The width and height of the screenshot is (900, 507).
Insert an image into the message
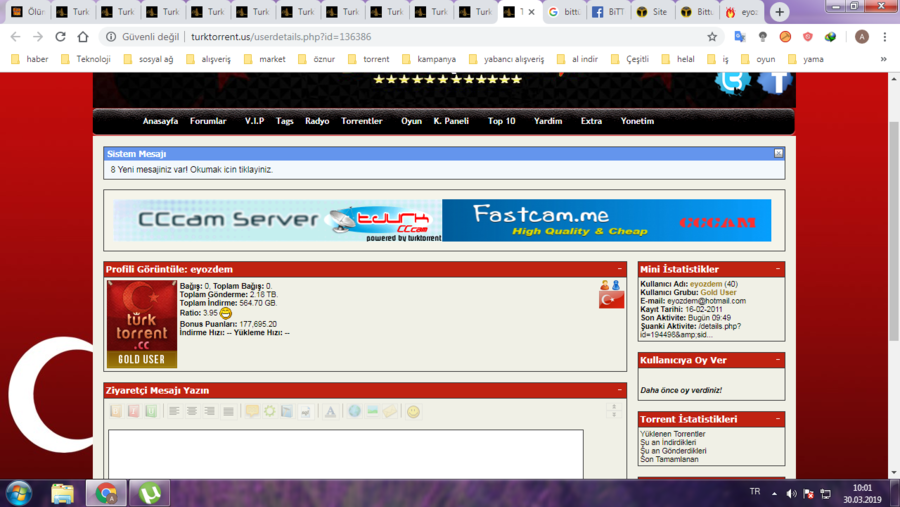pyautogui.click(x=372, y=411)
